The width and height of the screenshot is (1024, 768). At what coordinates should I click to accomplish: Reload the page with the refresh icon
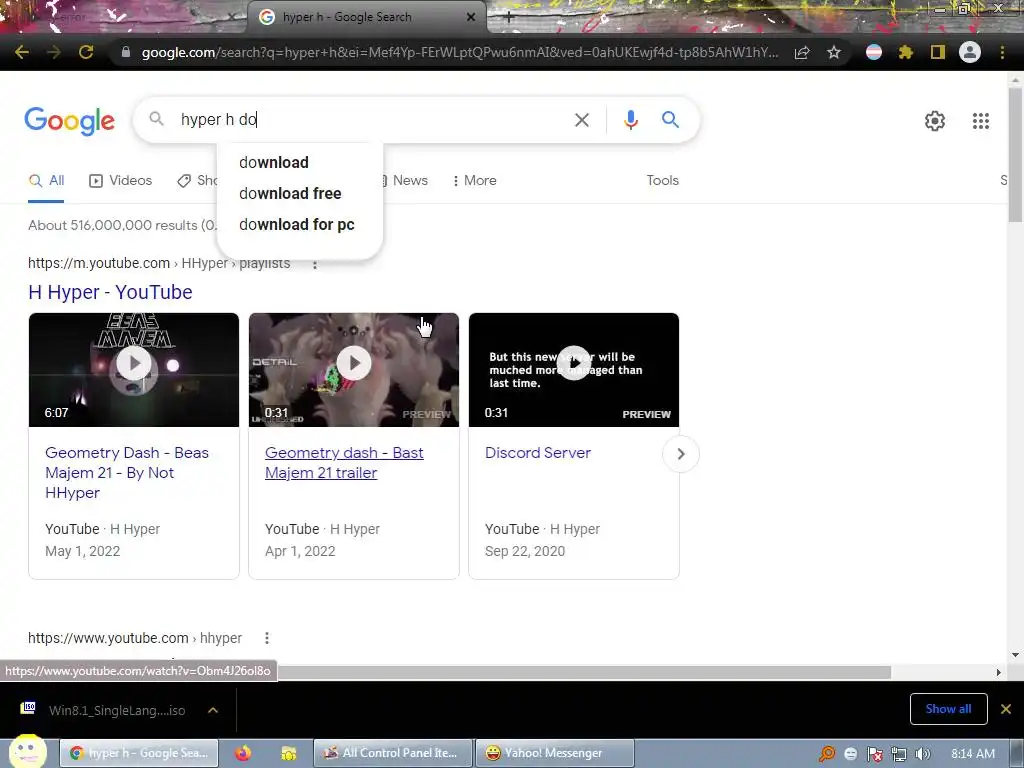[86, 52]
